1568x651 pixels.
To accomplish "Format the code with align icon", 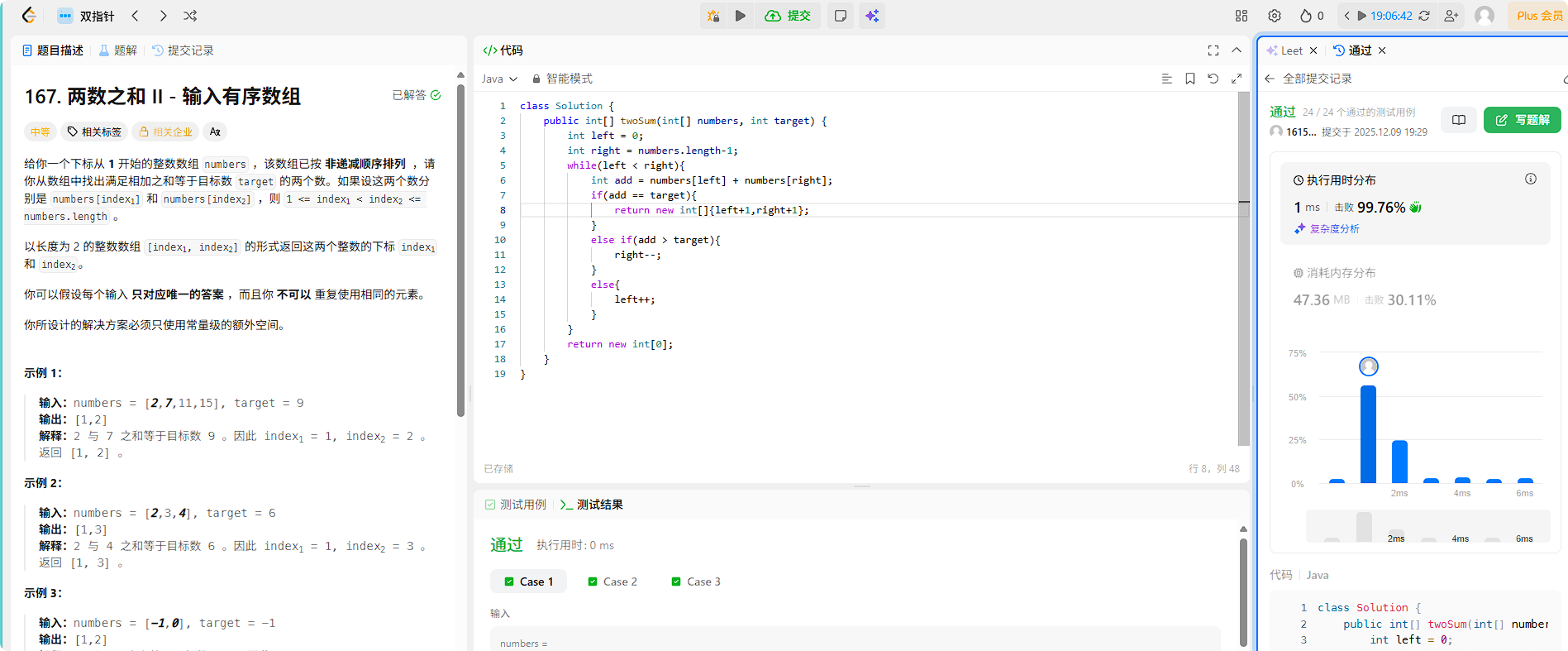I will pos(1167,79).
